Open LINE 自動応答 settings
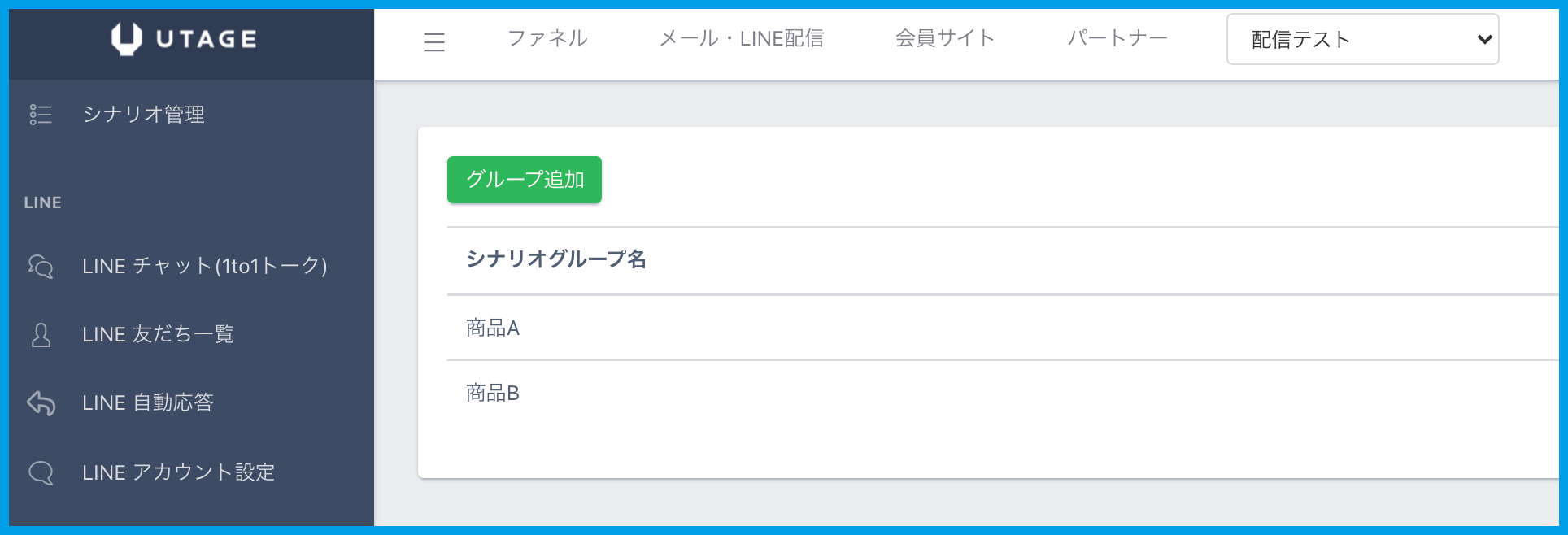Viewport: 1568px width, 535px height. pyautogui.click(x=148, y=402)
